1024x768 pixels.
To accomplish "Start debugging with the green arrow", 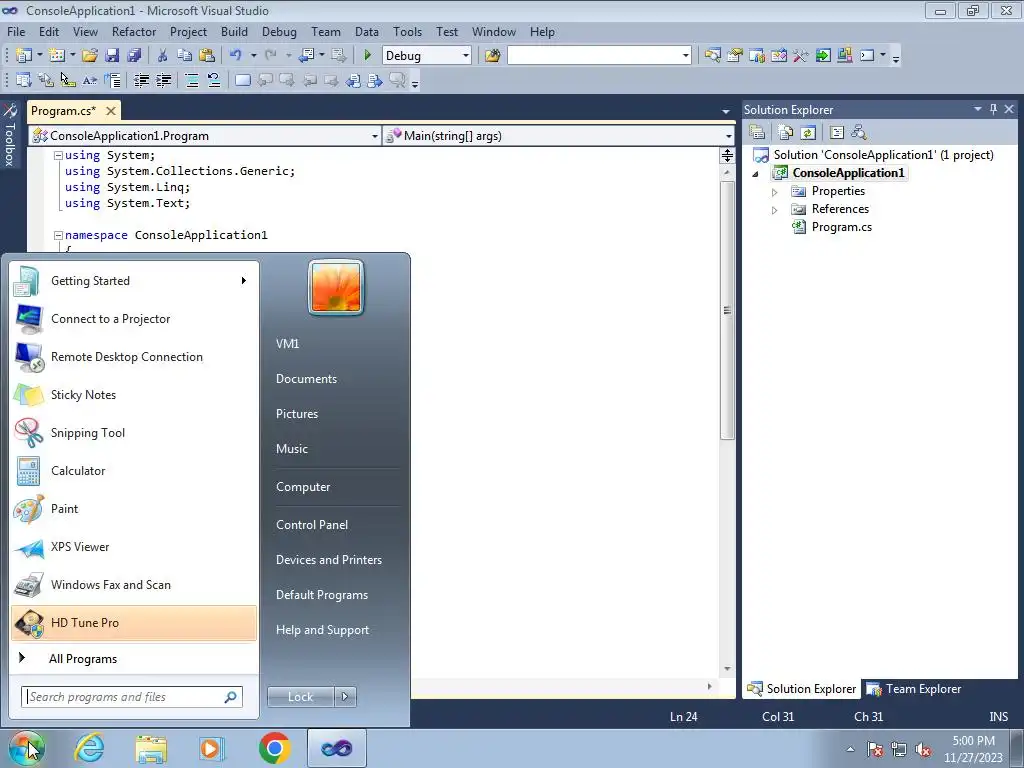I will point(367,56).
